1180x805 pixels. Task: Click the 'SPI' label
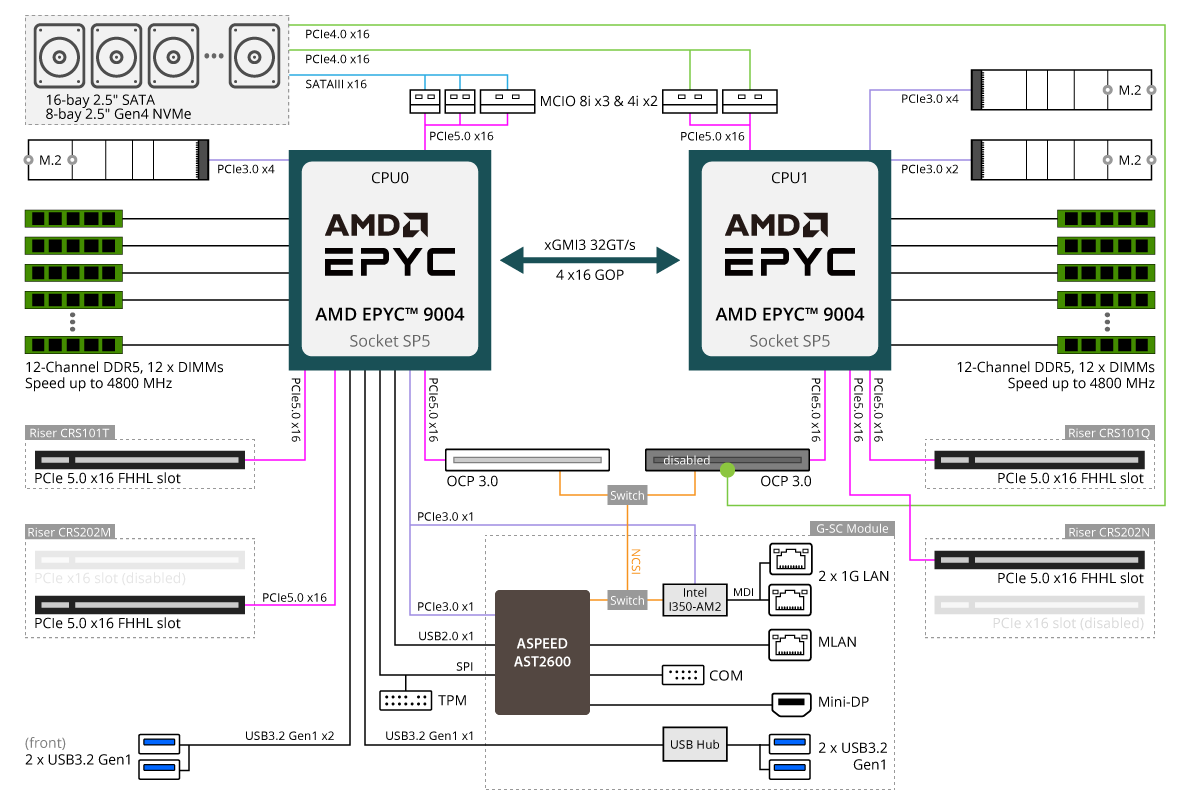pyautogui.click(x=464, y=667)
